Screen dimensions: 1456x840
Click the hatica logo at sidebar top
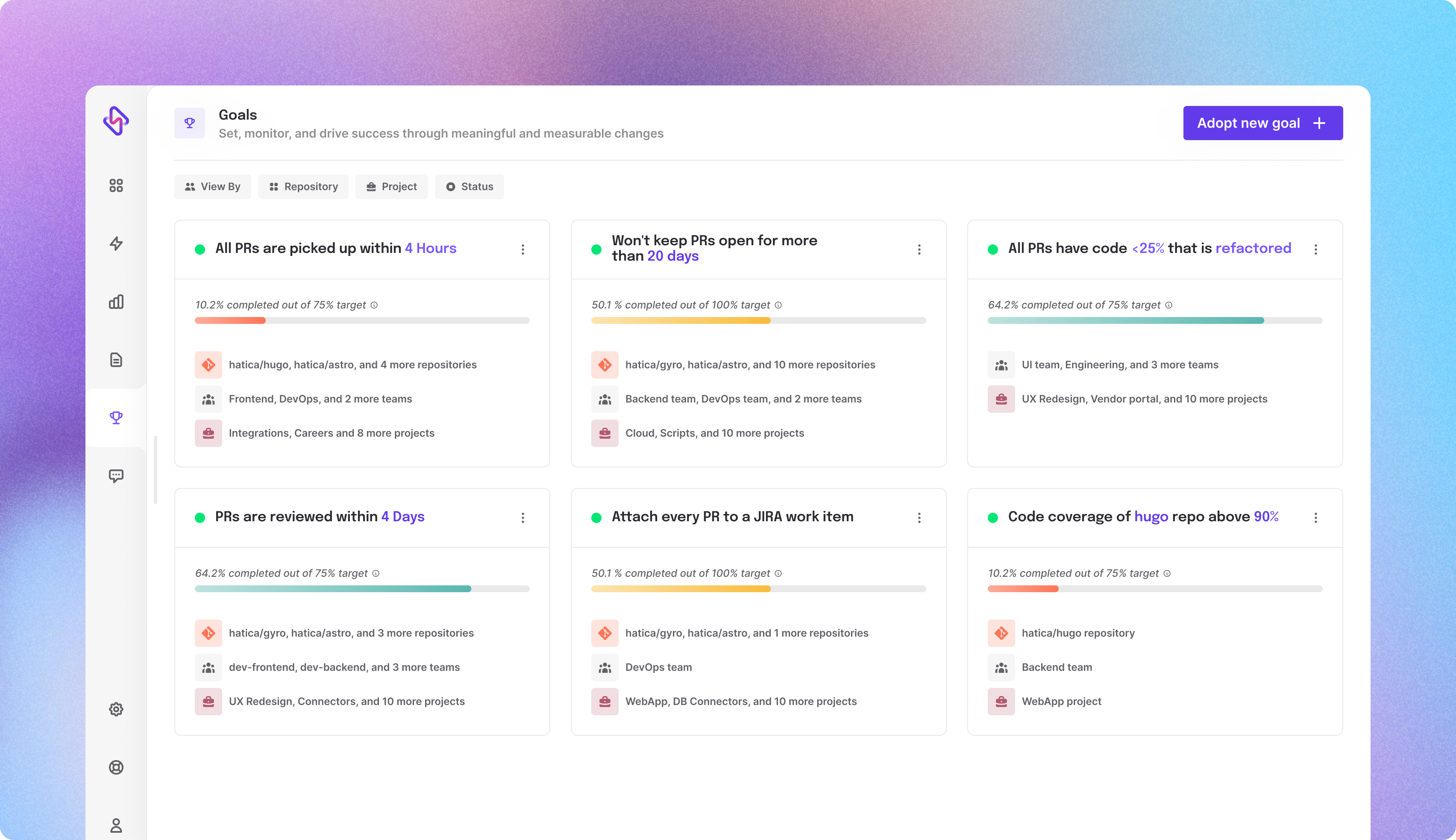pyautogui.click(x=116, y=120)
